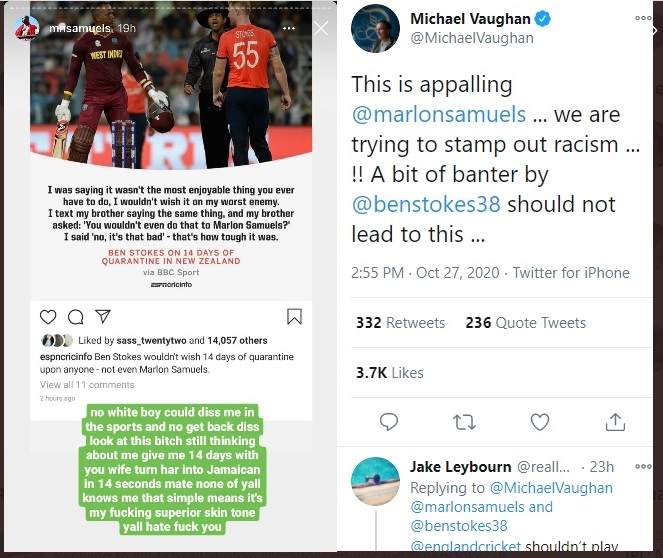This screenshot has width=663, height=558.
Task: Share the Instagram post with paper plane icon
Action: (103, 316)
